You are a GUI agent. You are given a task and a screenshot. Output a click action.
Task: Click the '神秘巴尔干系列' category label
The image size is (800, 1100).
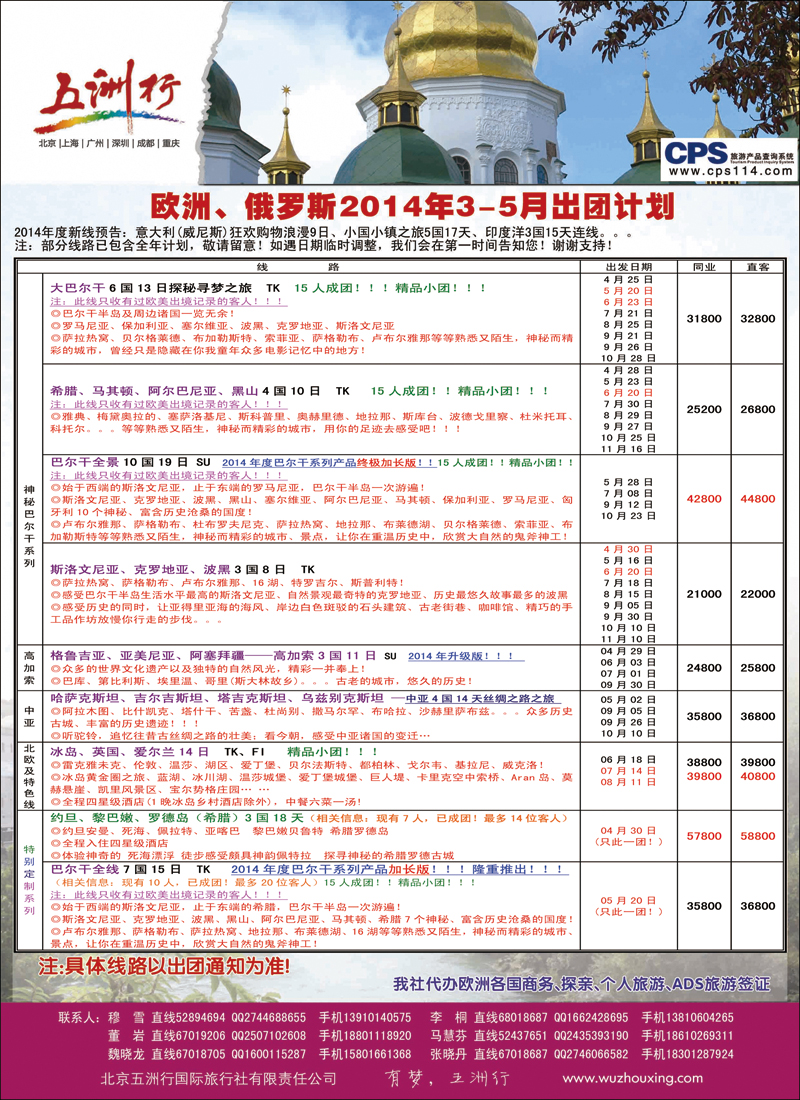[x=29, y=528]
